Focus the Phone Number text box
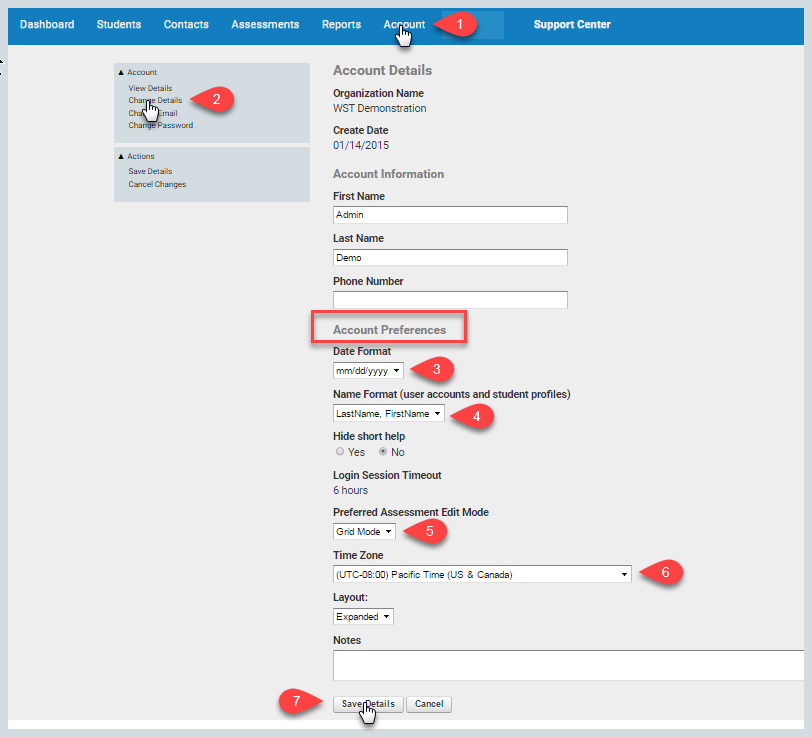 (450, 300)
